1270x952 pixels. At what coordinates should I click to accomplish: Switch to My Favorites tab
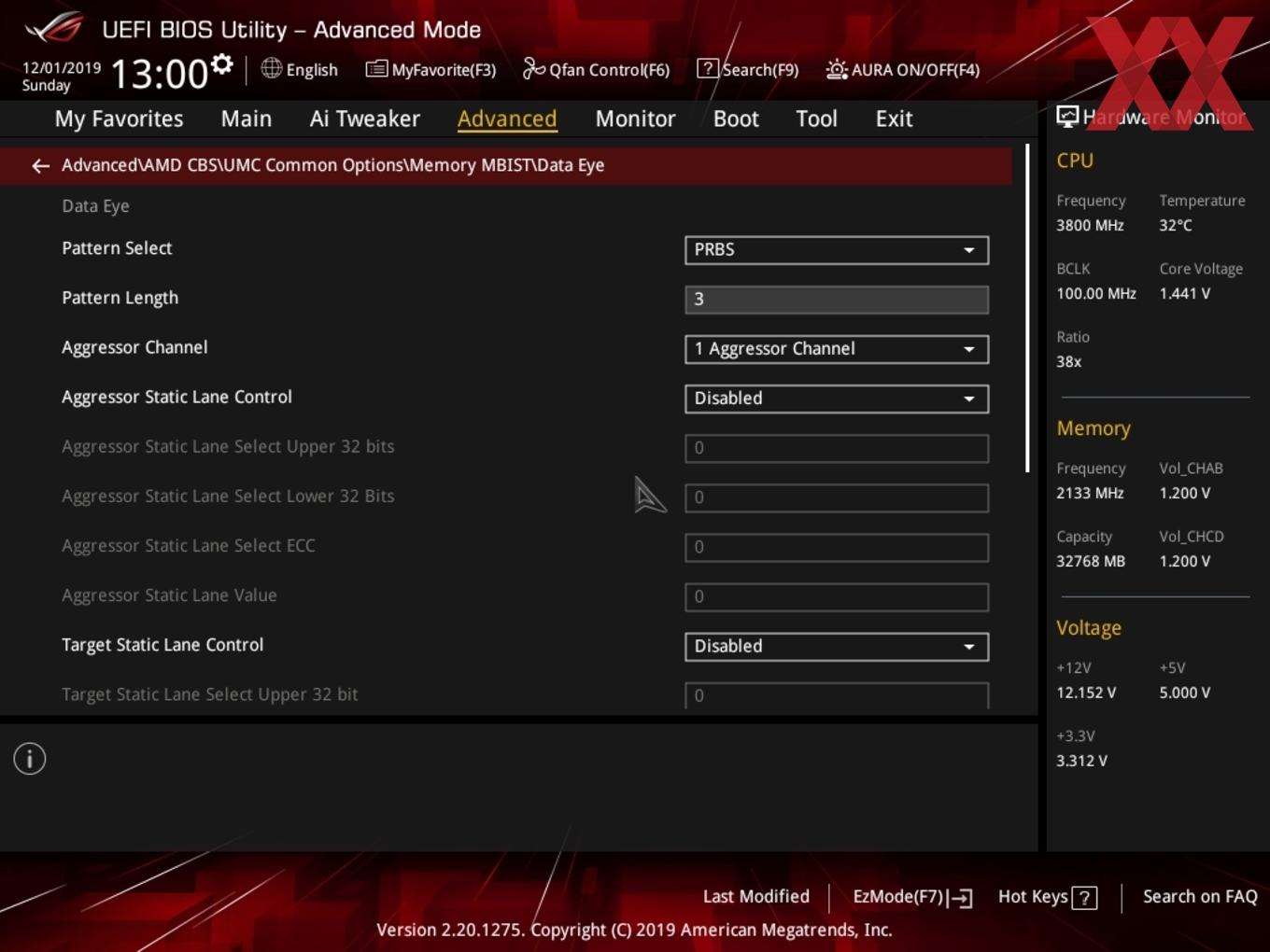click(x=119, y=119)
